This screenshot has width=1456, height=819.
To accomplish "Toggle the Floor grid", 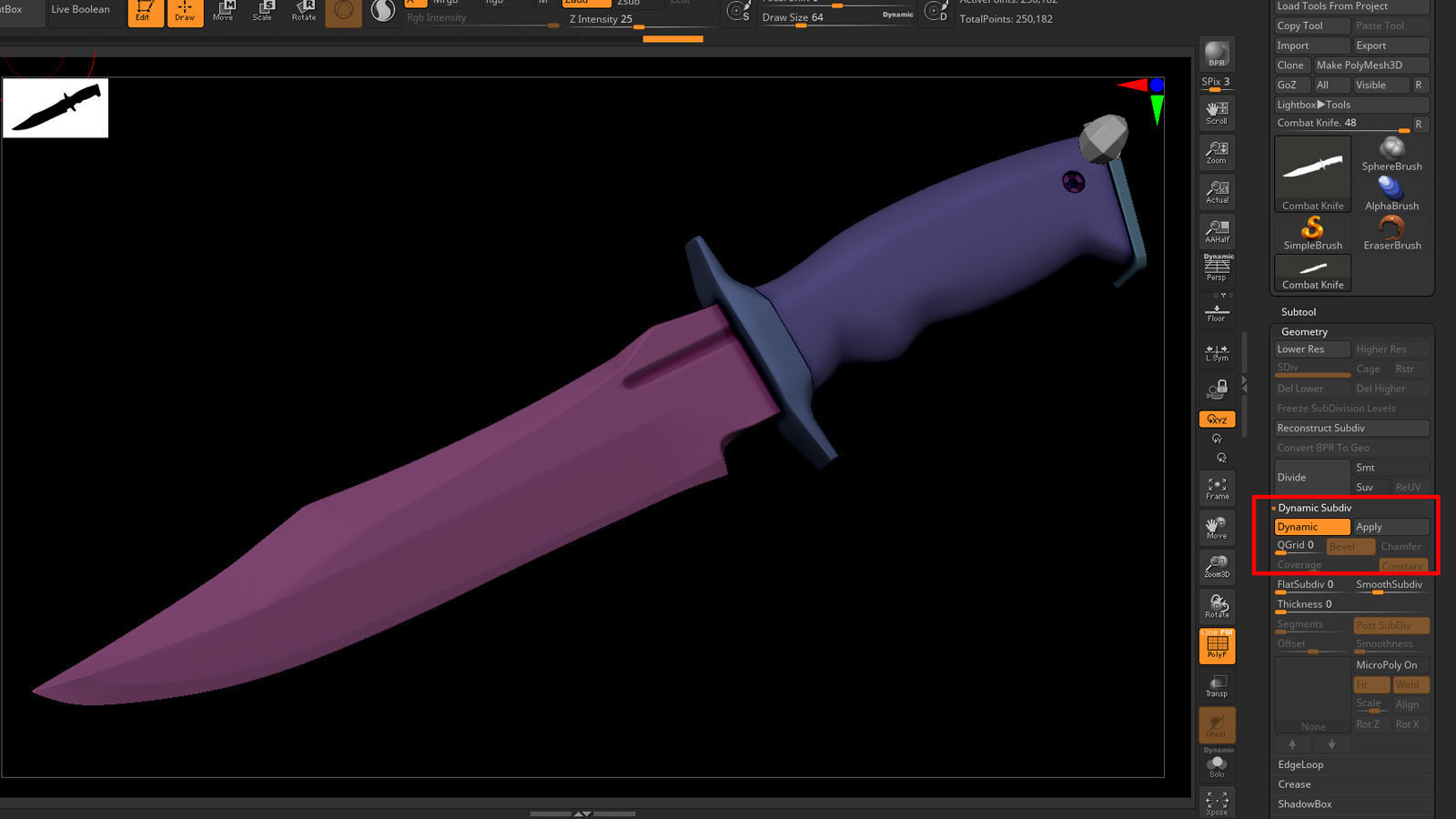I will [1217, 310].
